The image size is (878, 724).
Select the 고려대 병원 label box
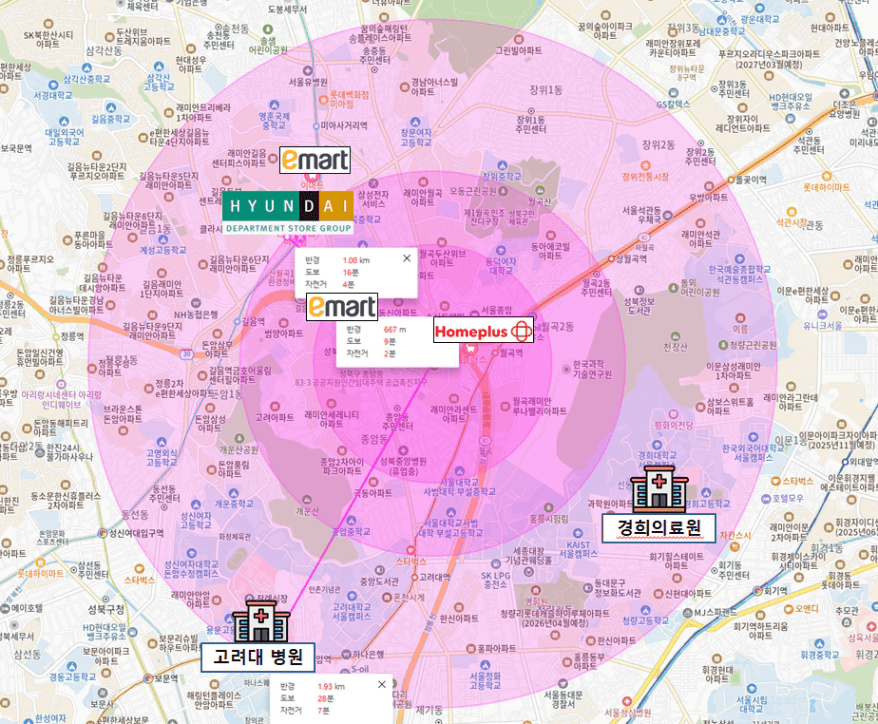click(x=258, y=657)
